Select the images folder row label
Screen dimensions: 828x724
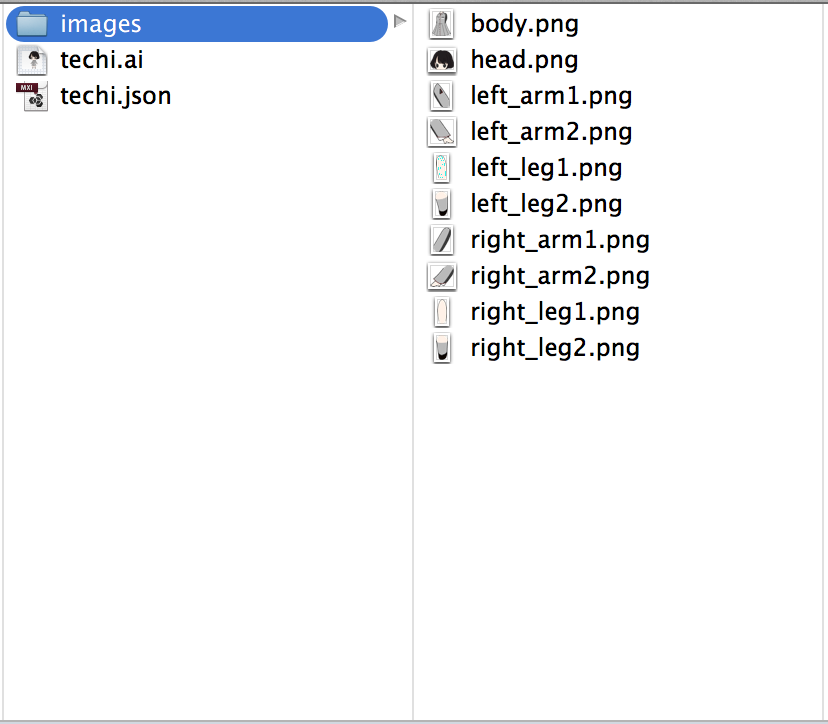pyautogui.click(x=100, y=24)
